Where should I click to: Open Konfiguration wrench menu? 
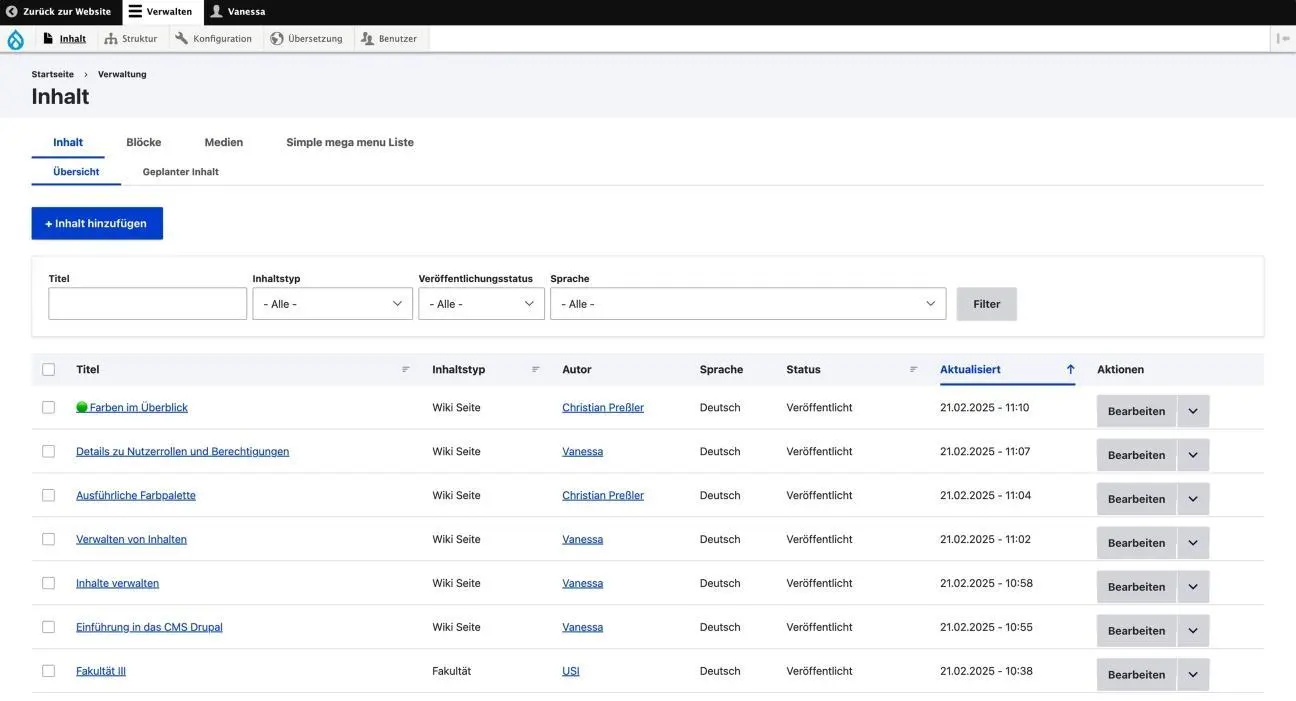(x=213, y=39)
